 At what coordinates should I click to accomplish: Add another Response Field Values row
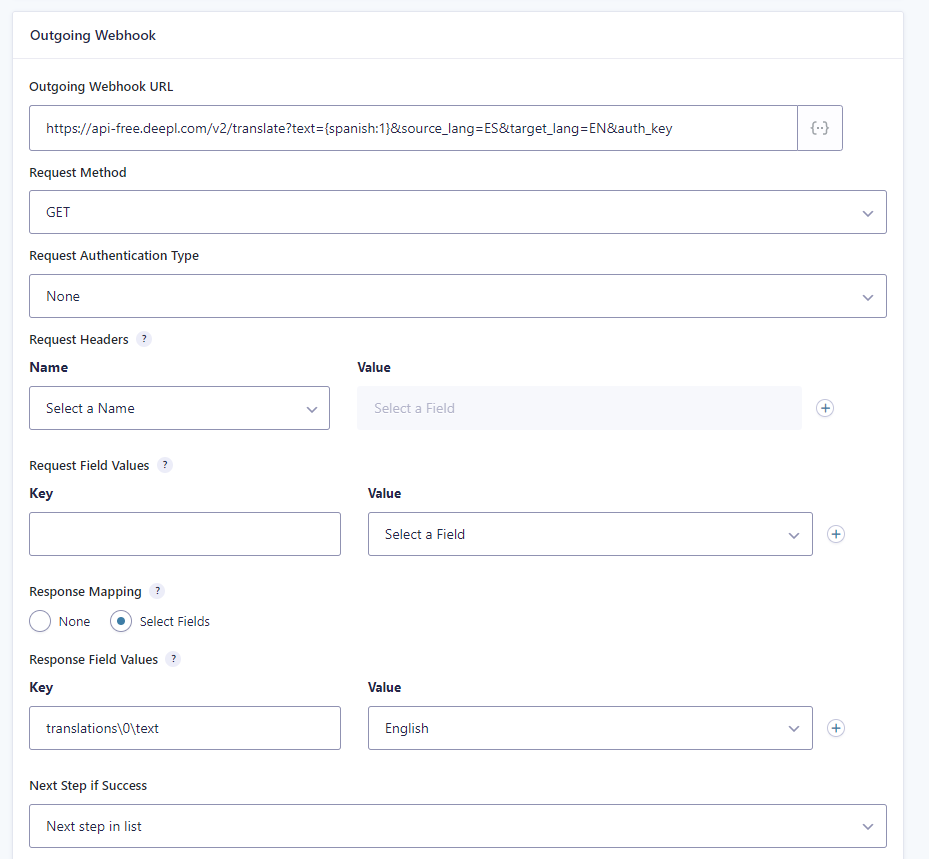click(836, 728)
